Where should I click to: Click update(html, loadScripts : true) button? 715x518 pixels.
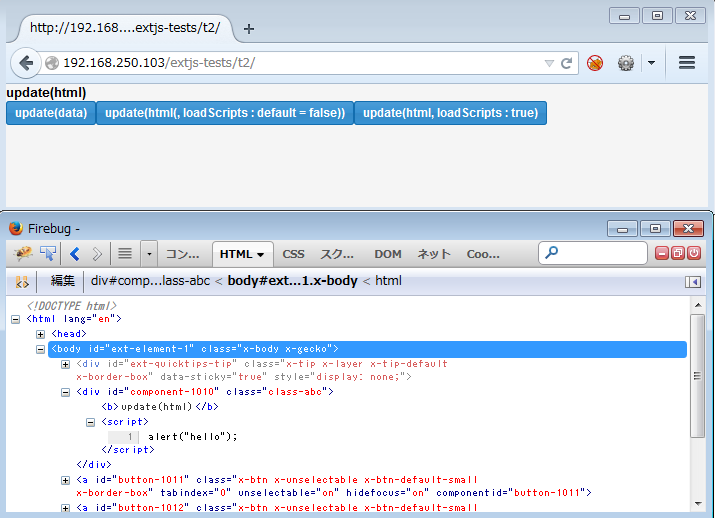click(x=450, y=113)
